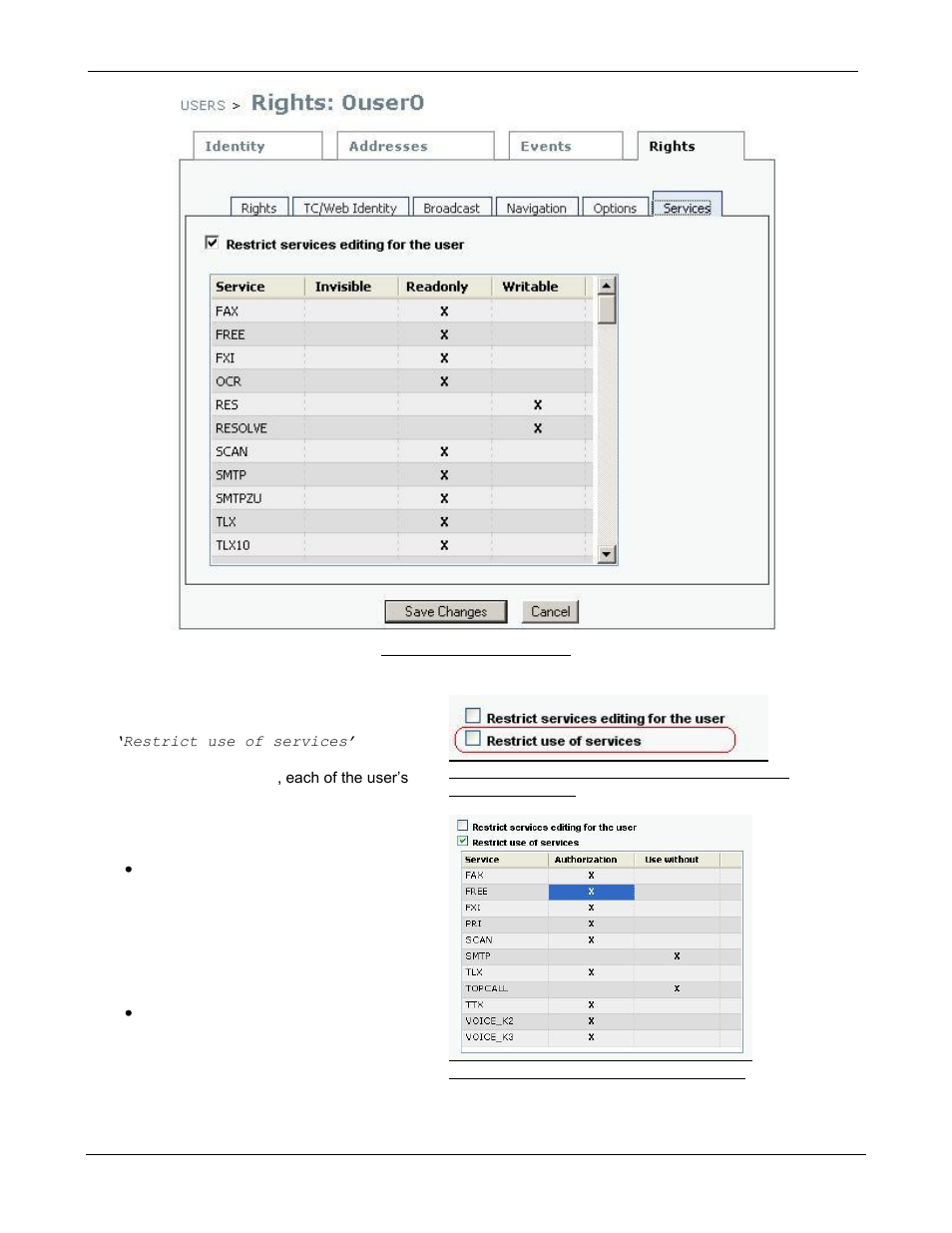The image size is (952, 1233).
Task: Go to the Options sub-tab
Action: 615,208
